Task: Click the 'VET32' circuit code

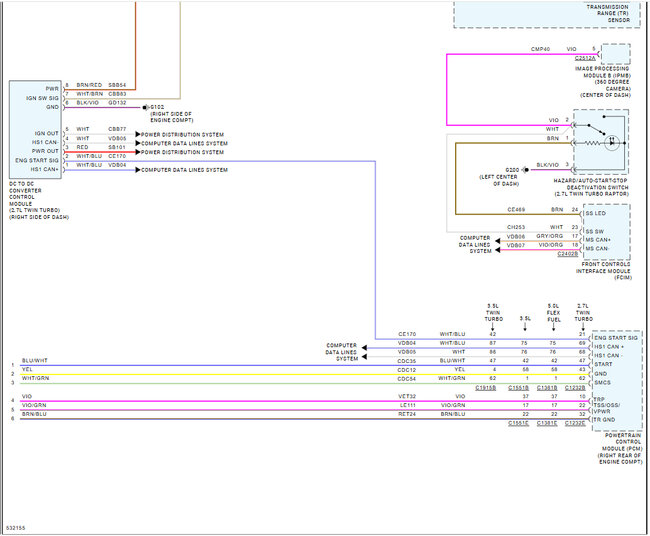Action: tap(407, 396)
